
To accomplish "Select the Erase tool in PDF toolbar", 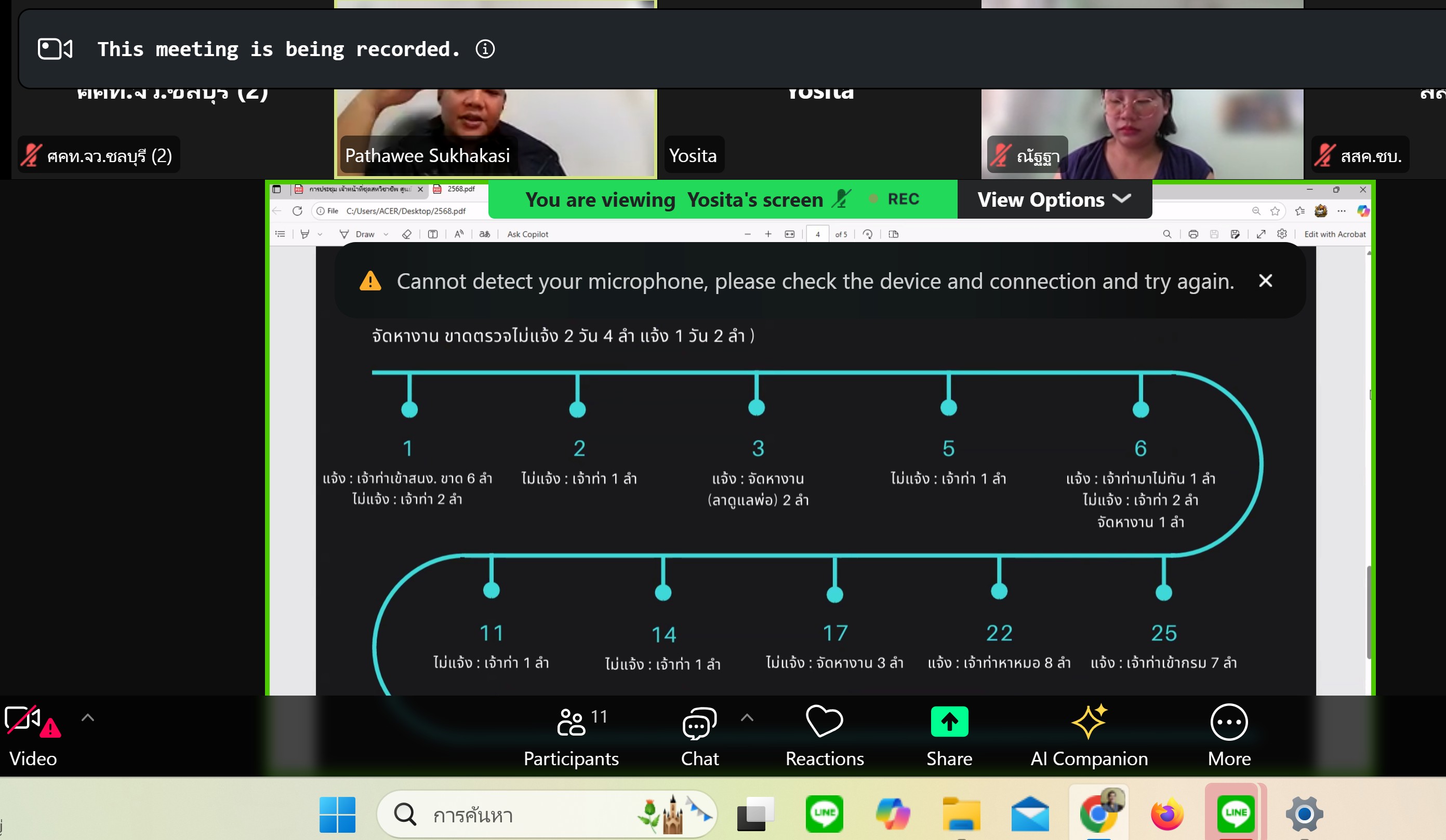I will [407, 234].
